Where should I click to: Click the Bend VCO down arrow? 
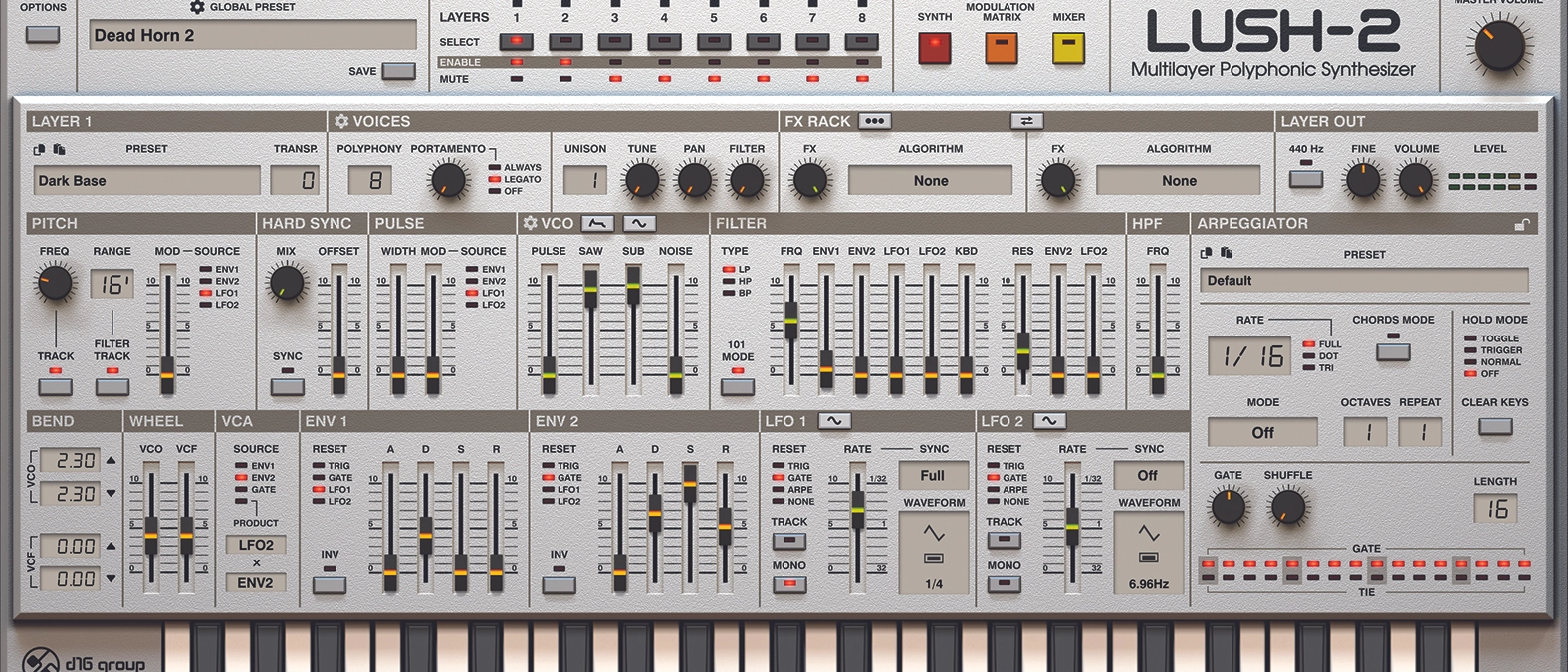[x=111, y=493]
